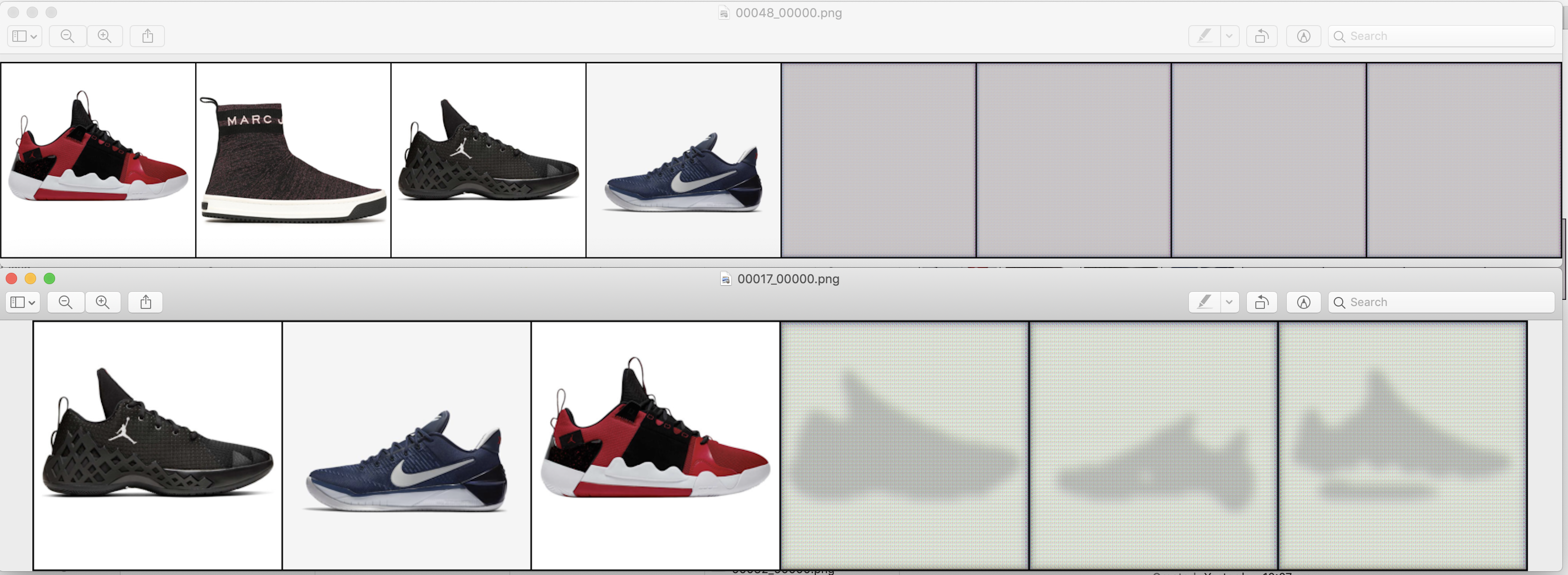Open sidebar view dropdown in top window
This screenshot has height=575, width=1568.
24,36
